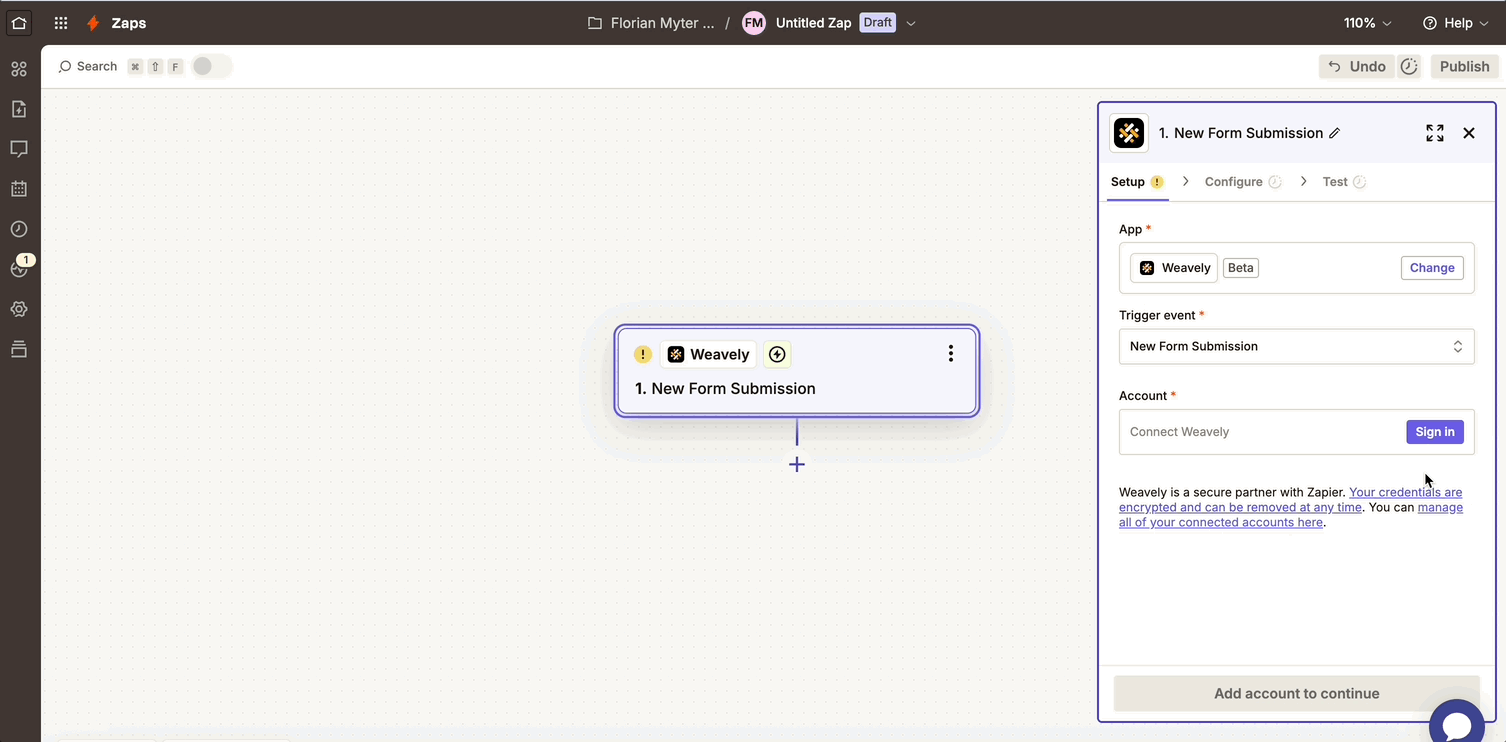The height and width of the screenshot is (742, 1506).
Task: Click the FM user avatar
Action: click(754, 23)
